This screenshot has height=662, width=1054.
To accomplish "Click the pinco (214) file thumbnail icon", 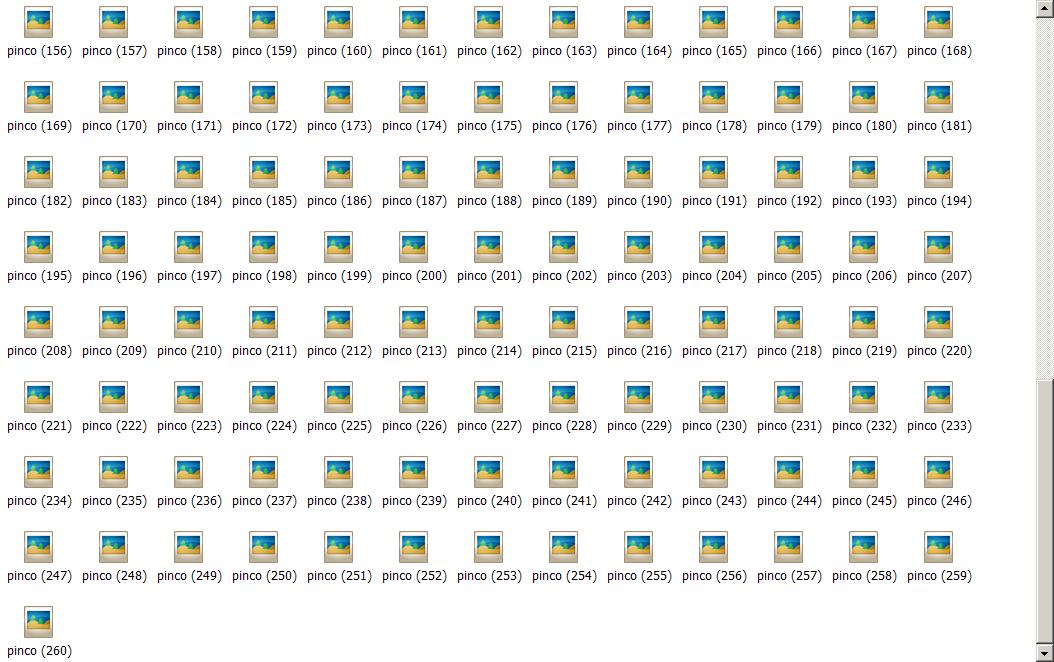I will pos(488,322).
